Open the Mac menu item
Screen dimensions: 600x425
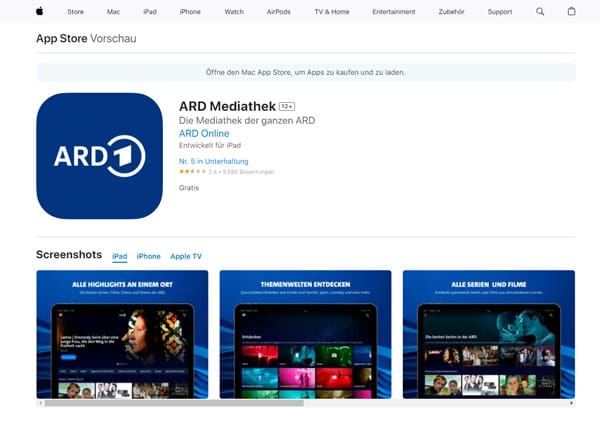point(113,12)
